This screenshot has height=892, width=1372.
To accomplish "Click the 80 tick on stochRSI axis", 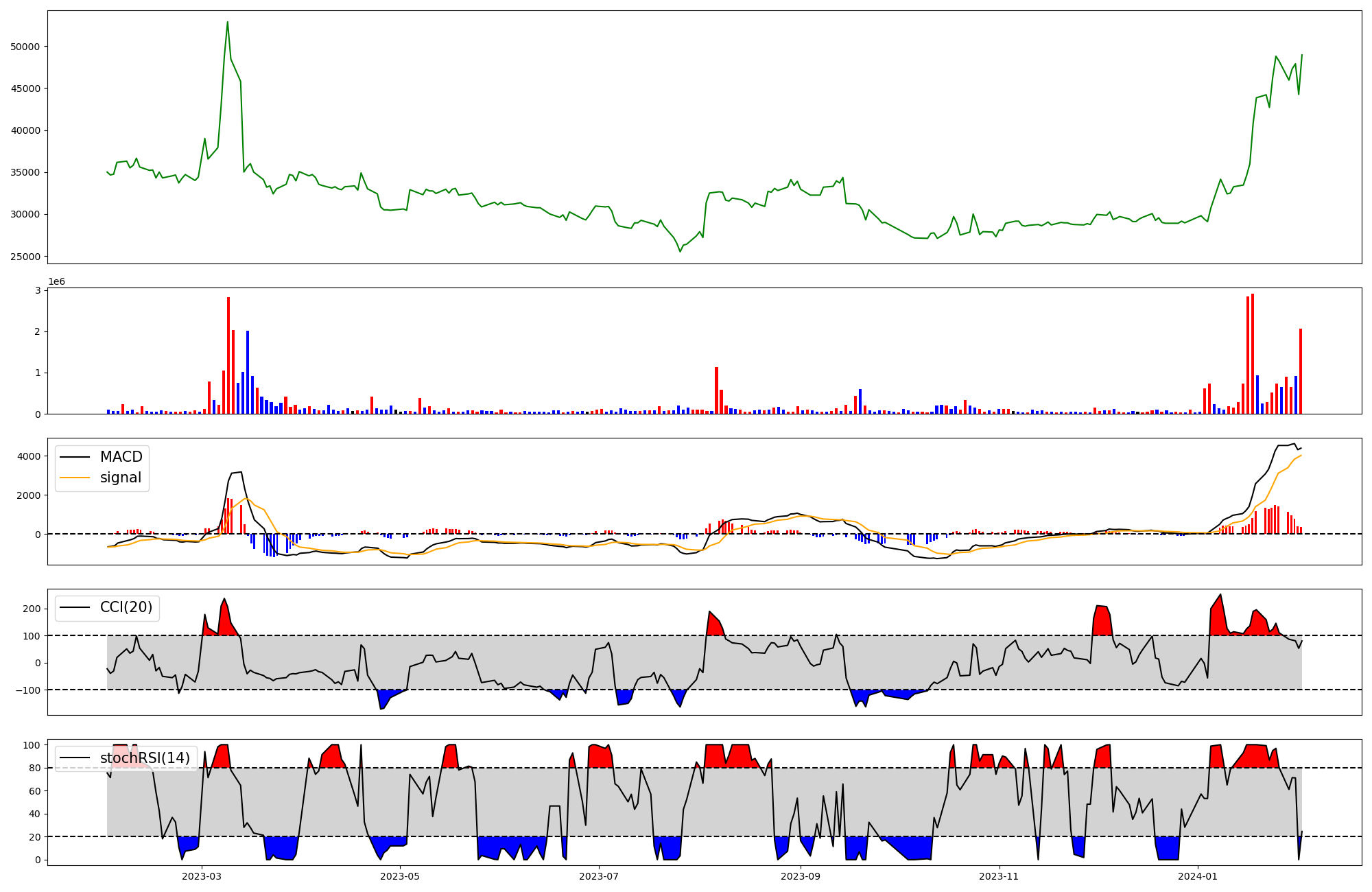I will [35, 768].
